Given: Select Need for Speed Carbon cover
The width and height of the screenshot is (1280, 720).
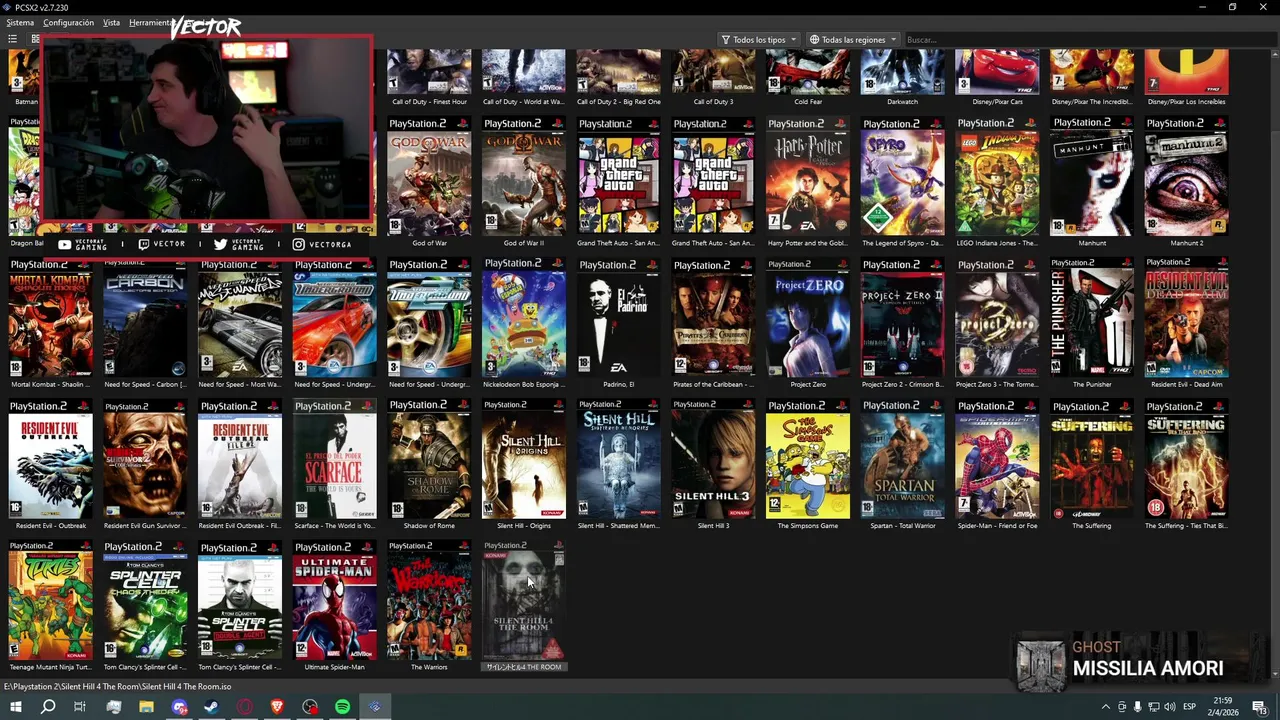Looking at the screenshot, I should (145, 318).
